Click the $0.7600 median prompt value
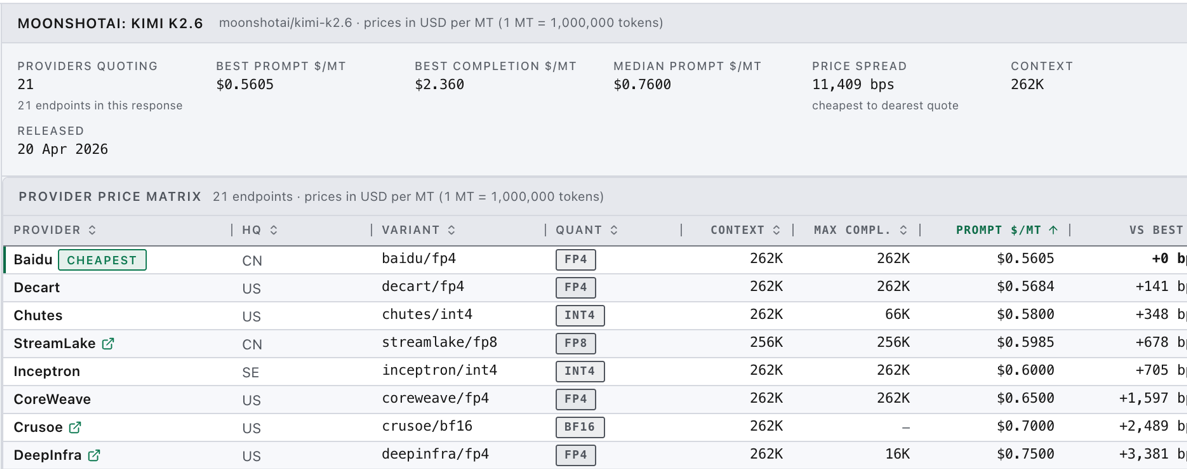The height and width of the screenshot is (469, 1187). pos(642,85)
